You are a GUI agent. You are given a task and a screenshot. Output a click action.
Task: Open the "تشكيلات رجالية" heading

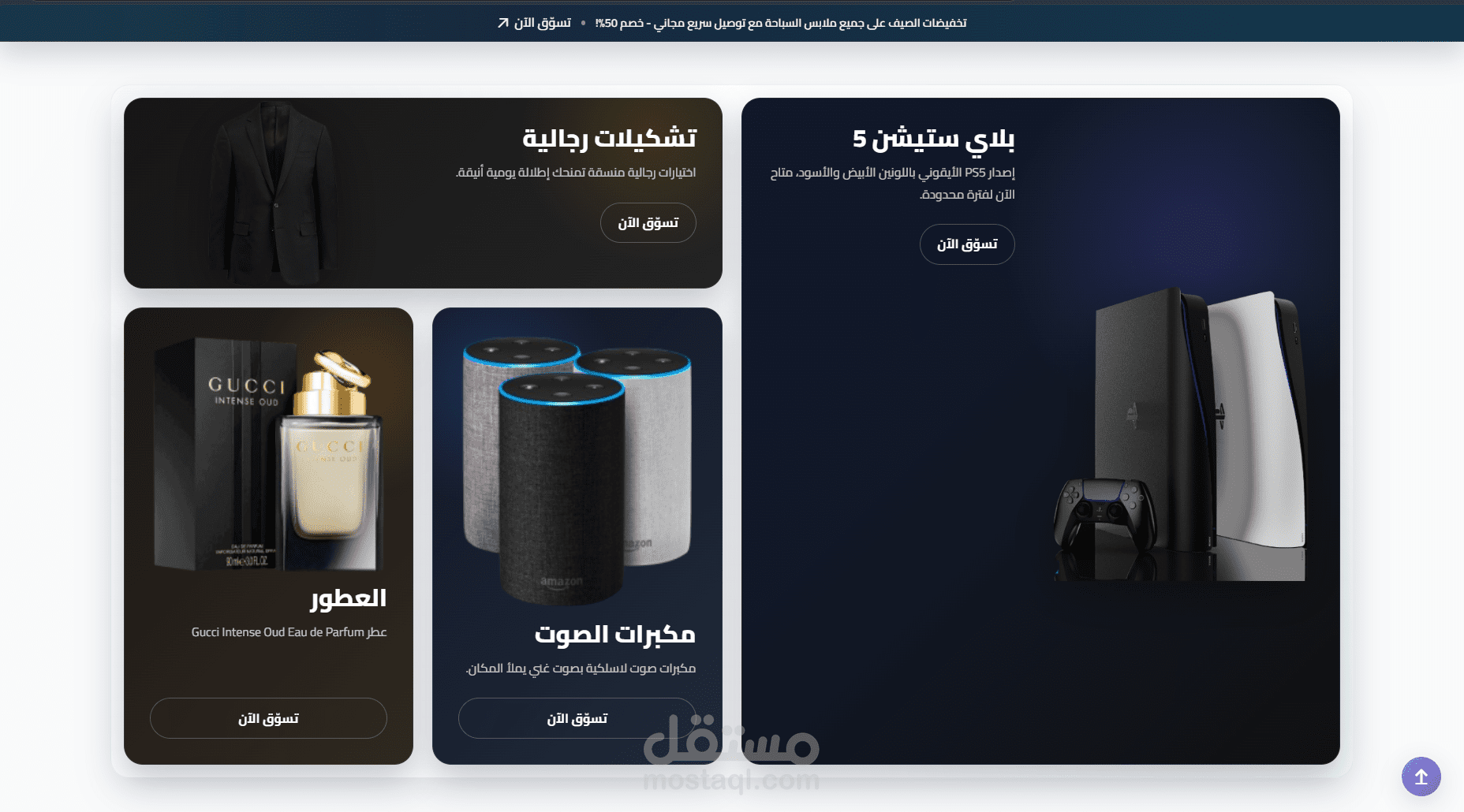[x=609, y=138]
